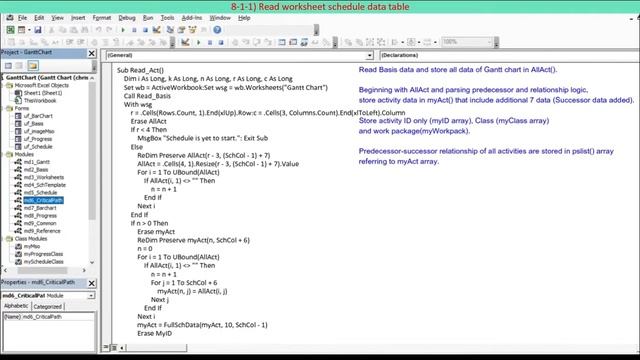
Task: Open the View menu
Action: coord(57,18)
